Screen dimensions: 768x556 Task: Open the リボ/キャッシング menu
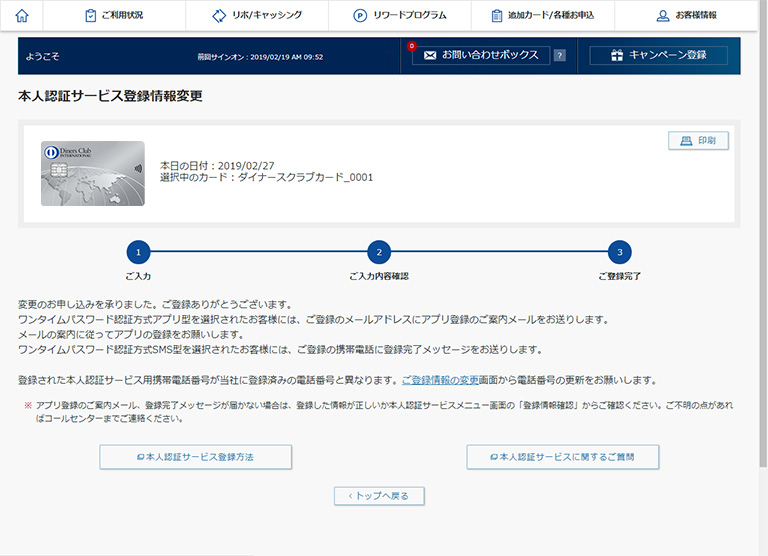[x=257, y=16]
